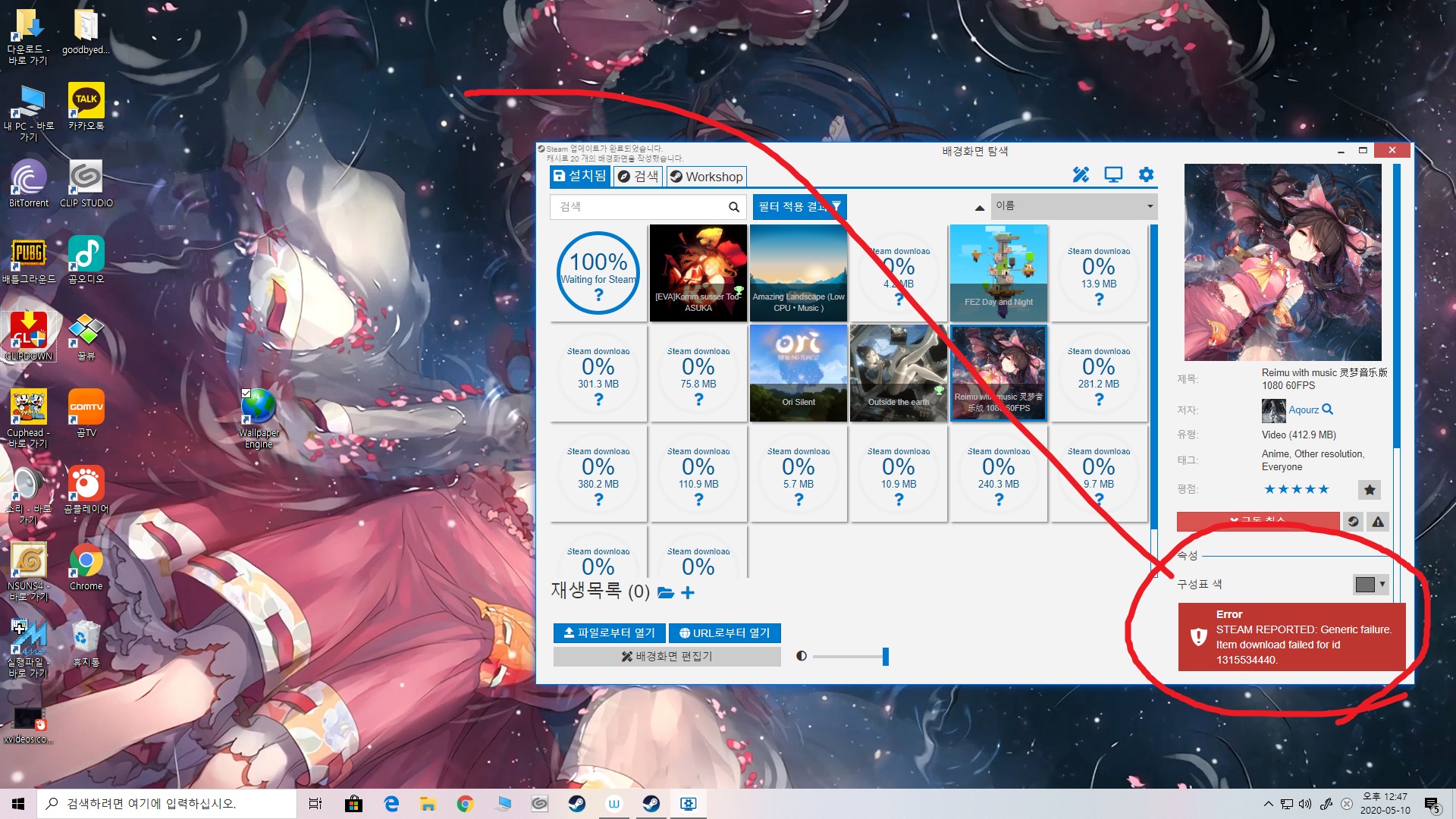Toggle sort direction arrow beside 이름

[979, 207]
